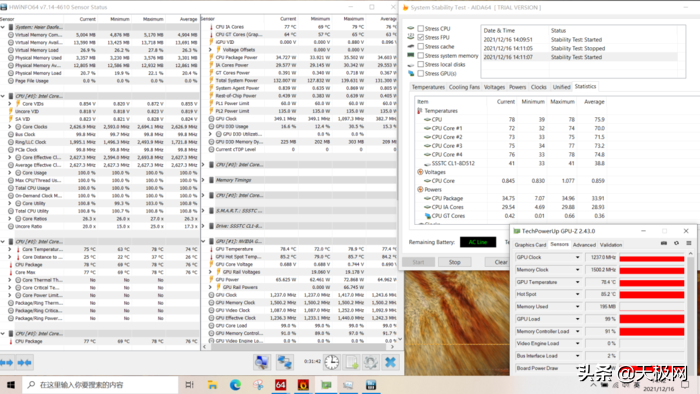
Task: Click Stop button in AIDA64
Action: click(x=454, y=262)
